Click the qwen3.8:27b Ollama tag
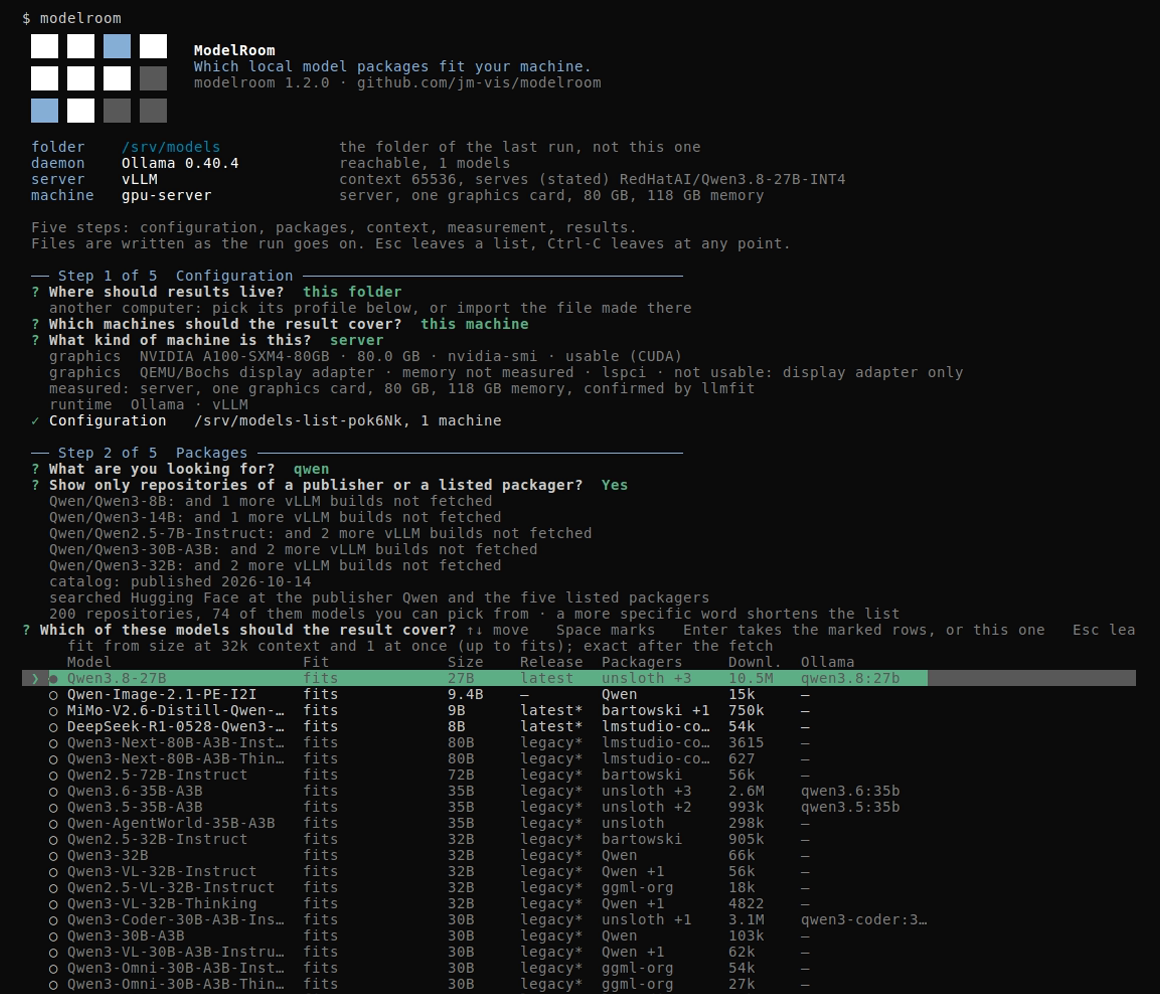Image resolution: width=1160 pixels, height=994 pixels. 850,678
